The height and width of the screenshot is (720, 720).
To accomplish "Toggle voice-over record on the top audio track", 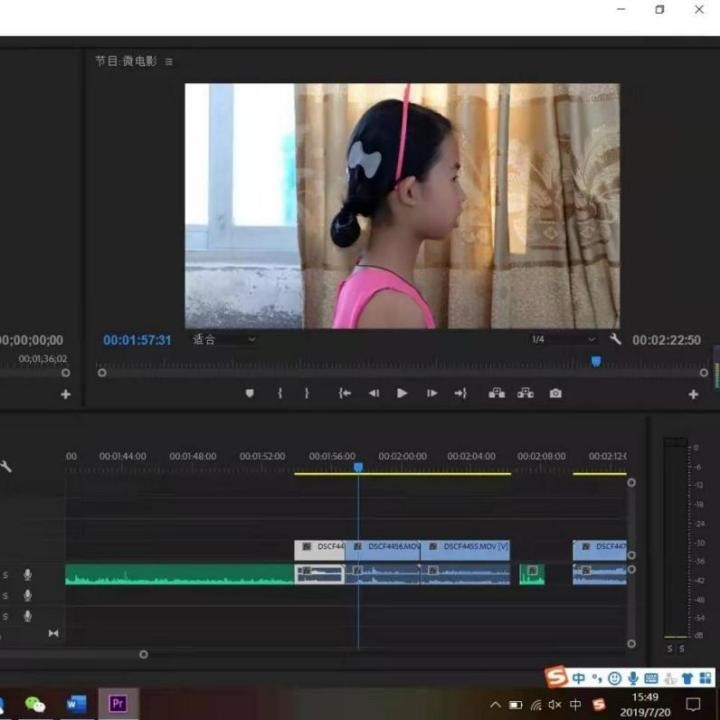I will pyautogui.click(x=28, y=574).
